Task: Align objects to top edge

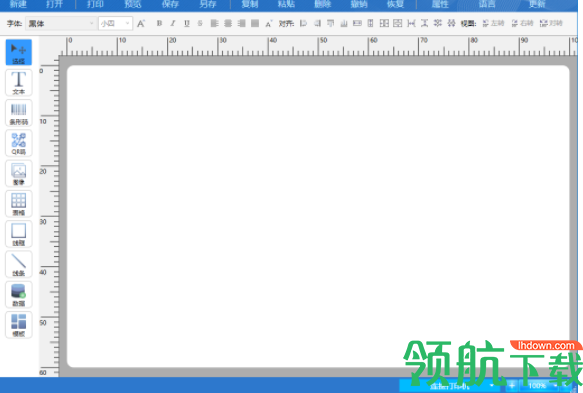Action: point(330,23)
